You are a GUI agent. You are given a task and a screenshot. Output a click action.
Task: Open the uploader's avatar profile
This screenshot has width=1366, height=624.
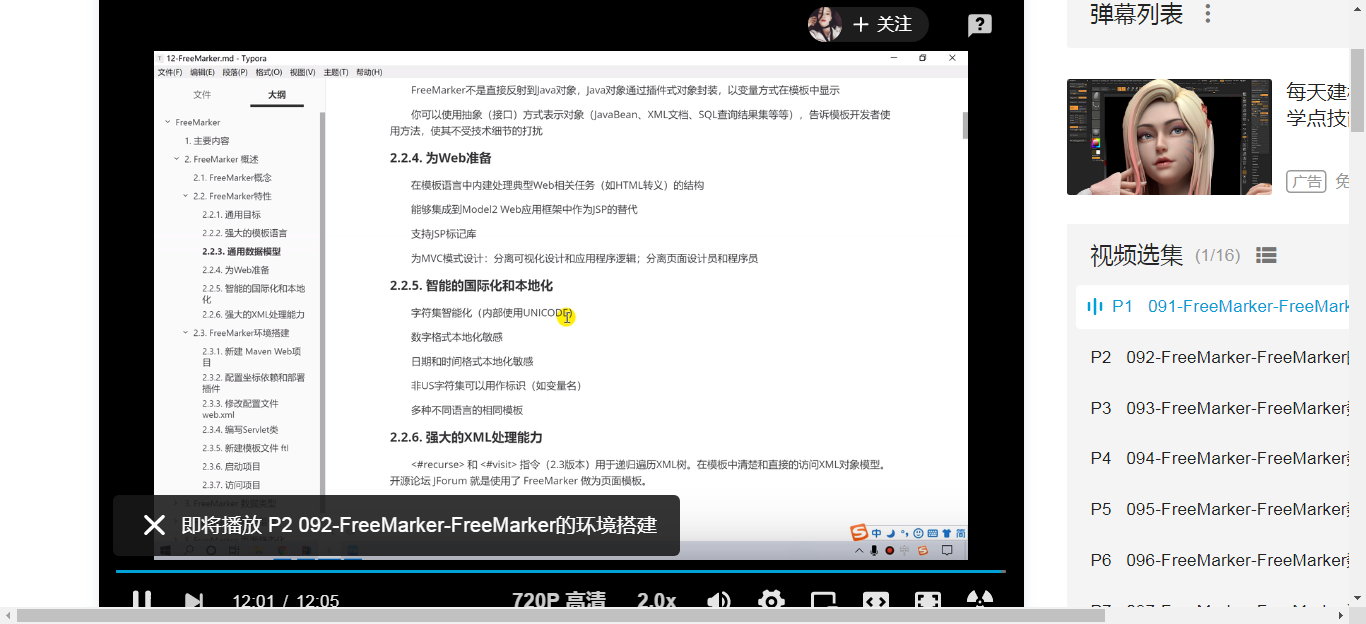(x=825, y=24)
